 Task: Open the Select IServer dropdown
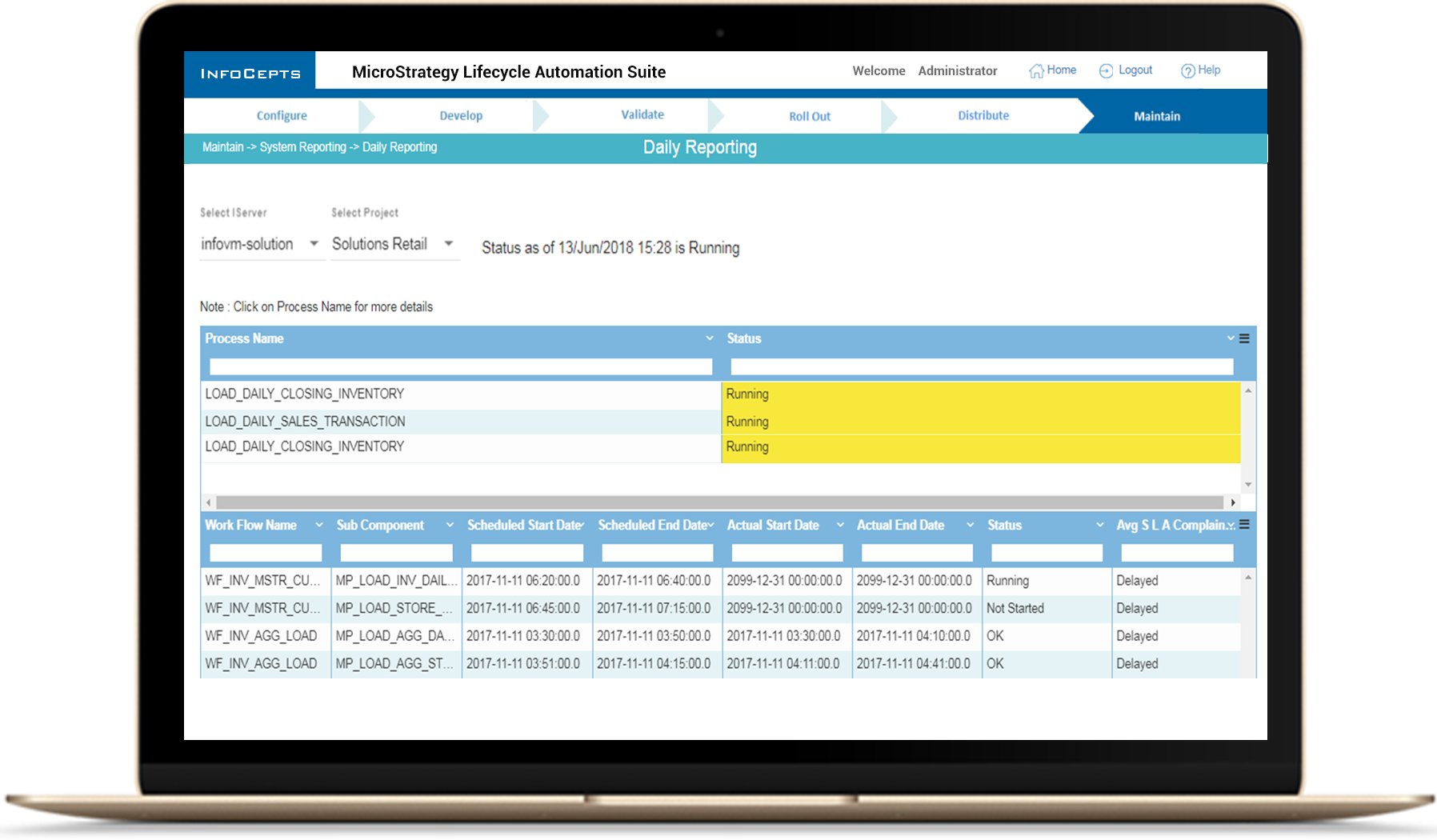click(x=262, y=244)
